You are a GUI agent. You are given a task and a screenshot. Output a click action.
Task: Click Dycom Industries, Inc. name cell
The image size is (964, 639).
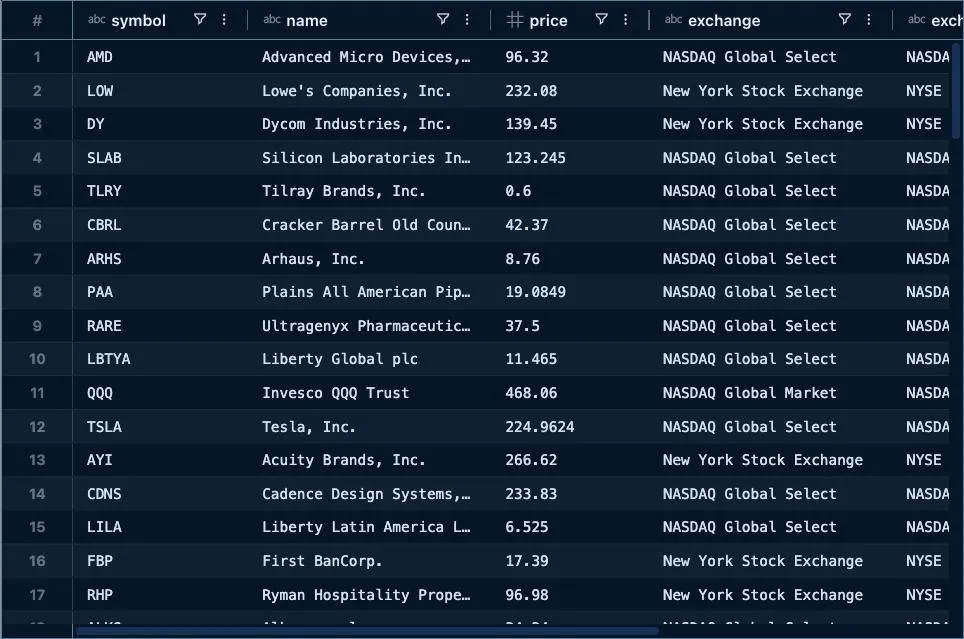[369, 124]
